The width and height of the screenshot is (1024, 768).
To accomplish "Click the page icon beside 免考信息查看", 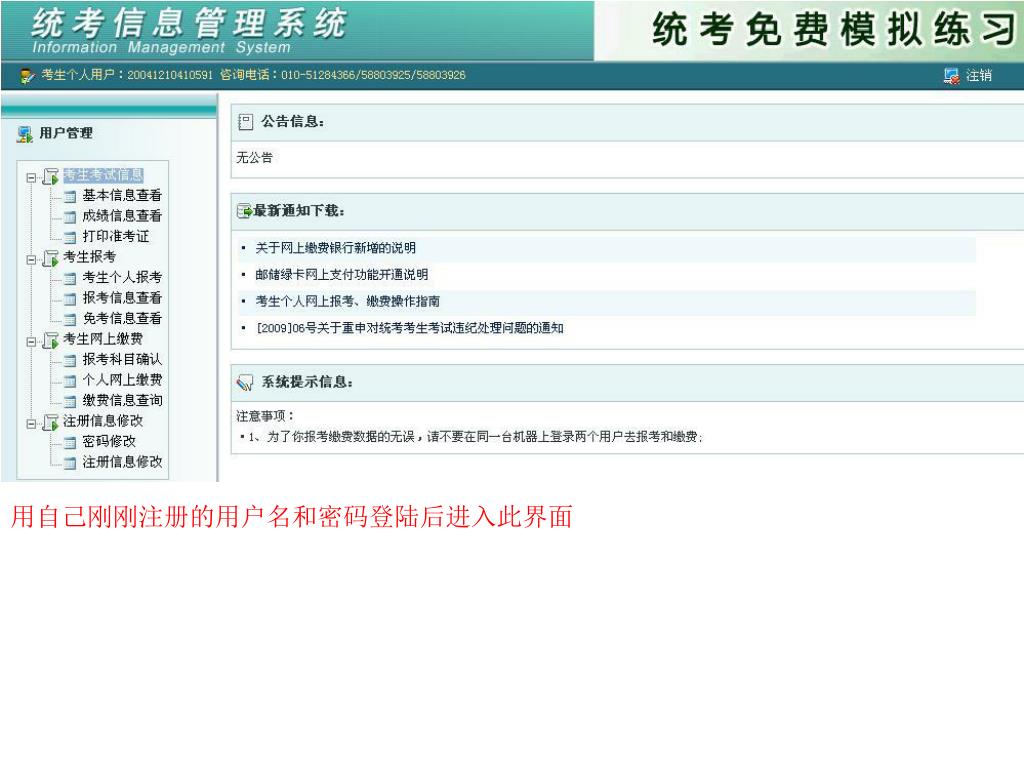I will 70,320.
